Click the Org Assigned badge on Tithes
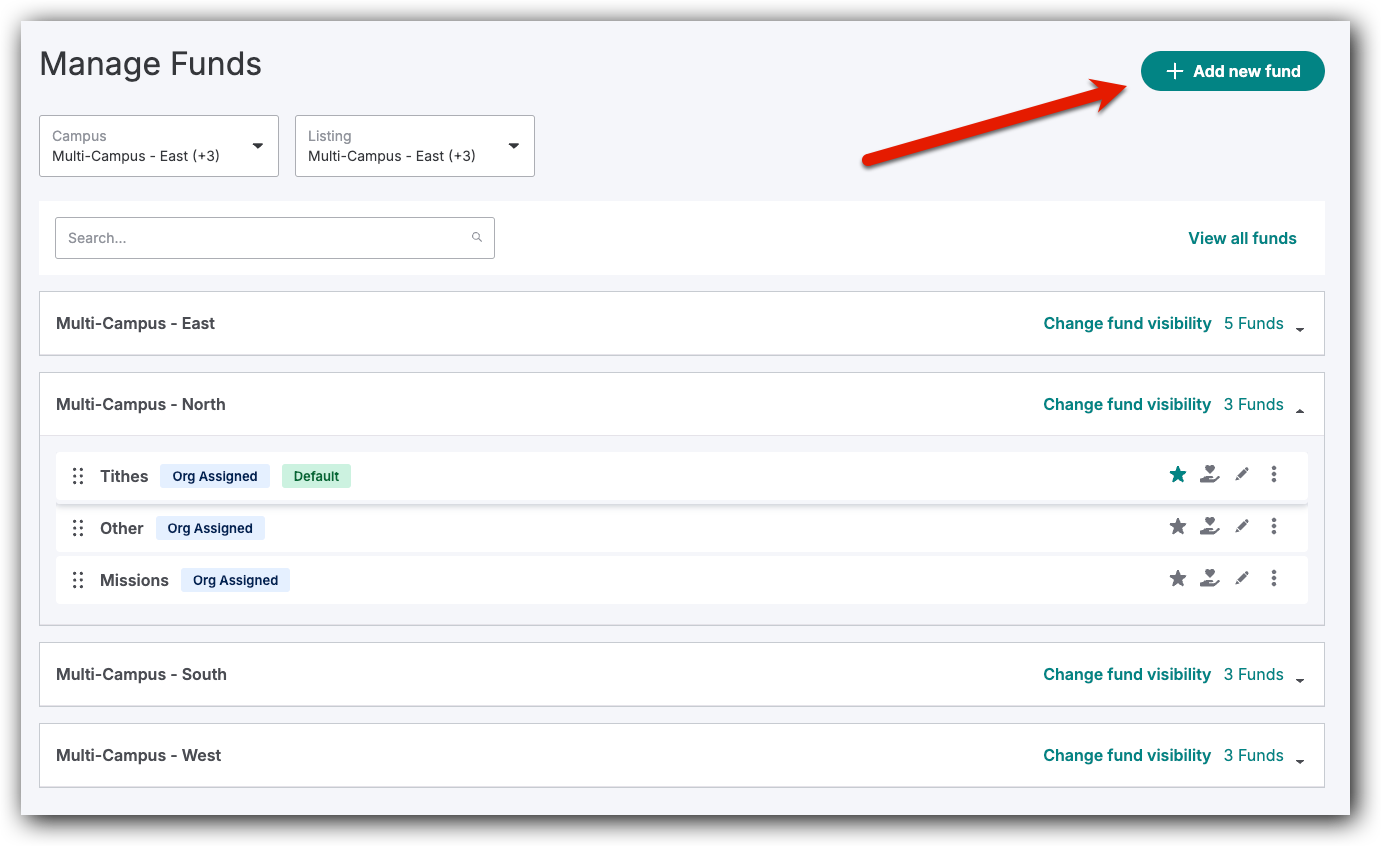The height and width of the screenshot is (846, 1381). point(215,476)
